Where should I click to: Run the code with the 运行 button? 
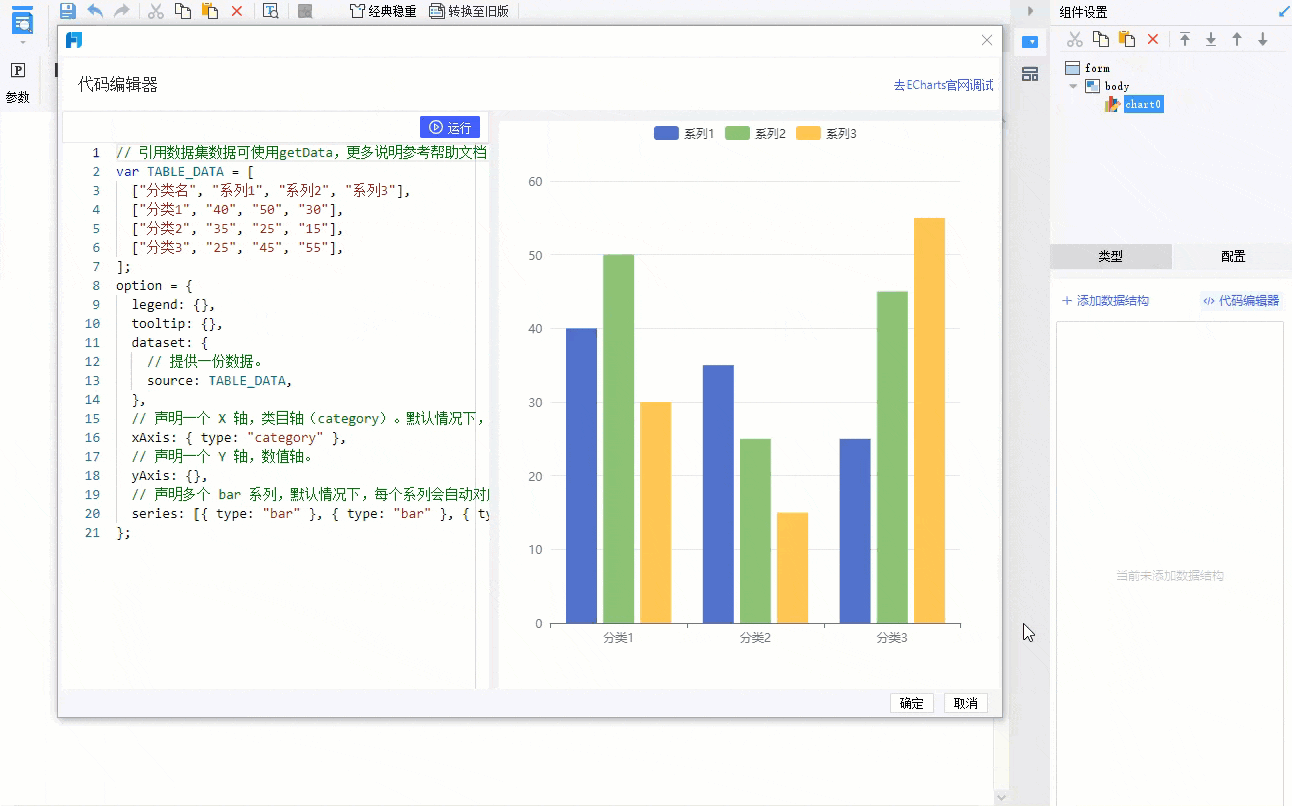coord(450,127)
